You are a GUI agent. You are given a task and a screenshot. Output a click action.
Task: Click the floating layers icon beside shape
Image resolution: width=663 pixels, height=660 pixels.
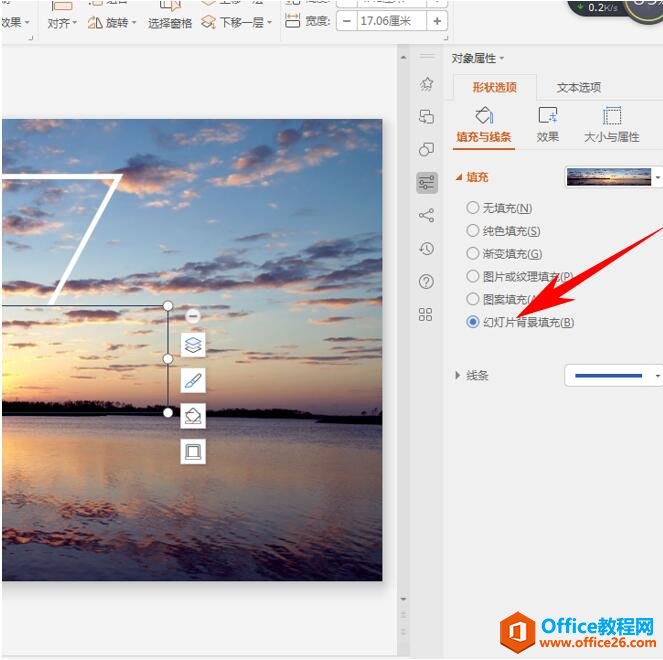[x=193, y=345]
